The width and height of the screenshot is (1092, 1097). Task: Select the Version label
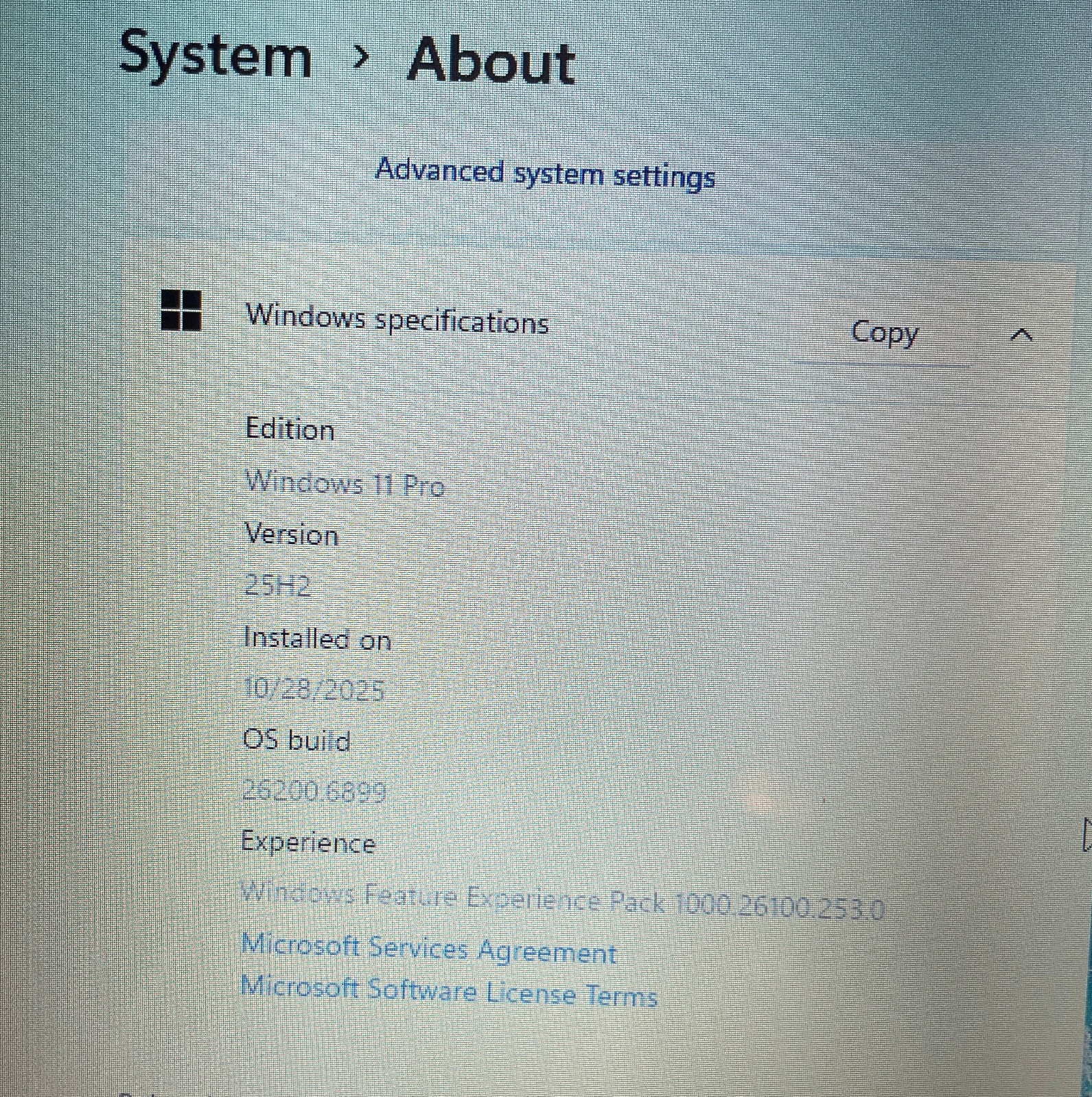(x=292, y=534)
